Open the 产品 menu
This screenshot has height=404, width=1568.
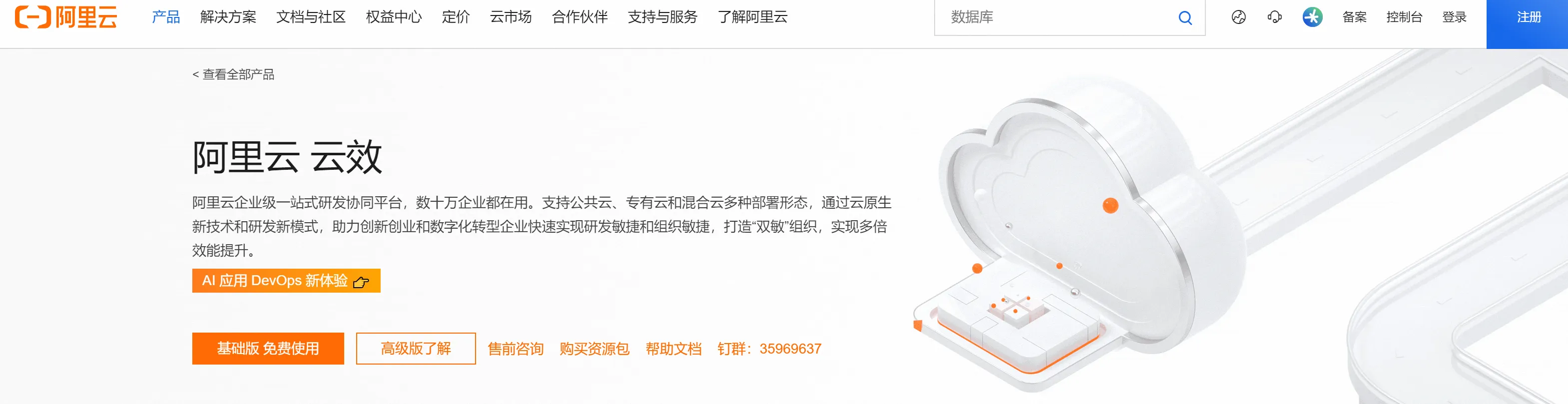(x=165, y=17)
